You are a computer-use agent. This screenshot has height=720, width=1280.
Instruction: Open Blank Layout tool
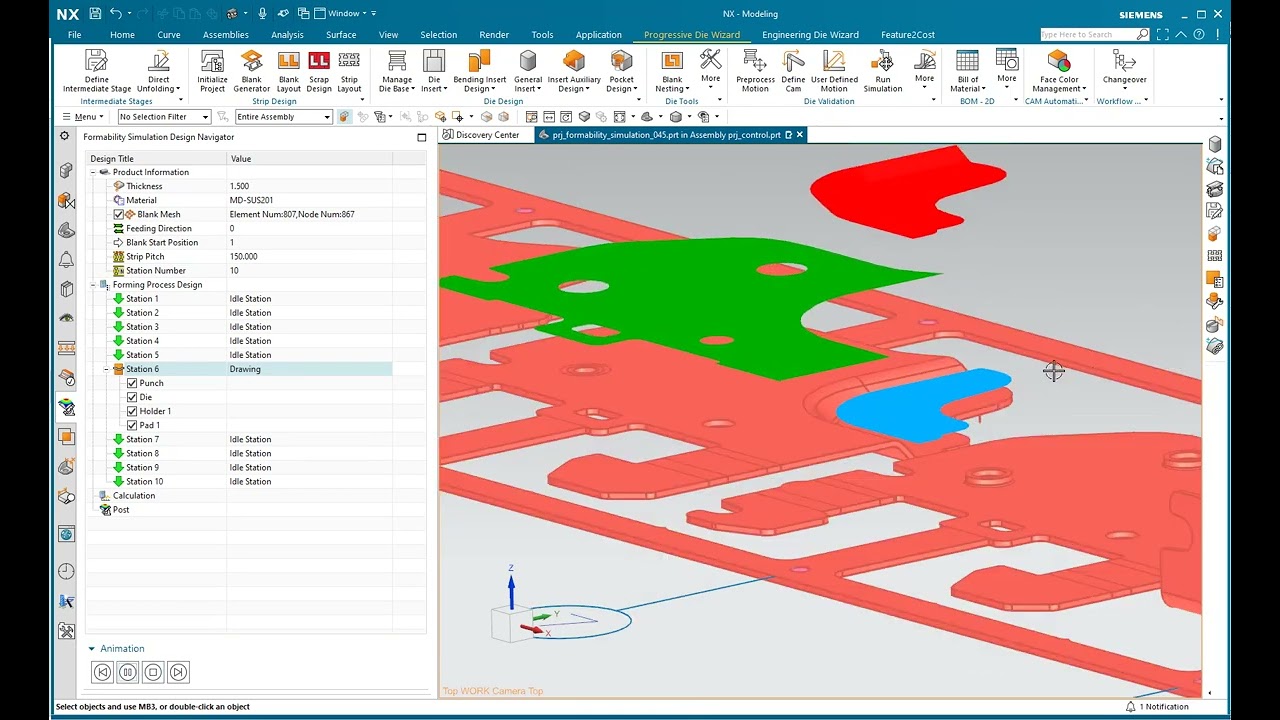coord(289,71)
